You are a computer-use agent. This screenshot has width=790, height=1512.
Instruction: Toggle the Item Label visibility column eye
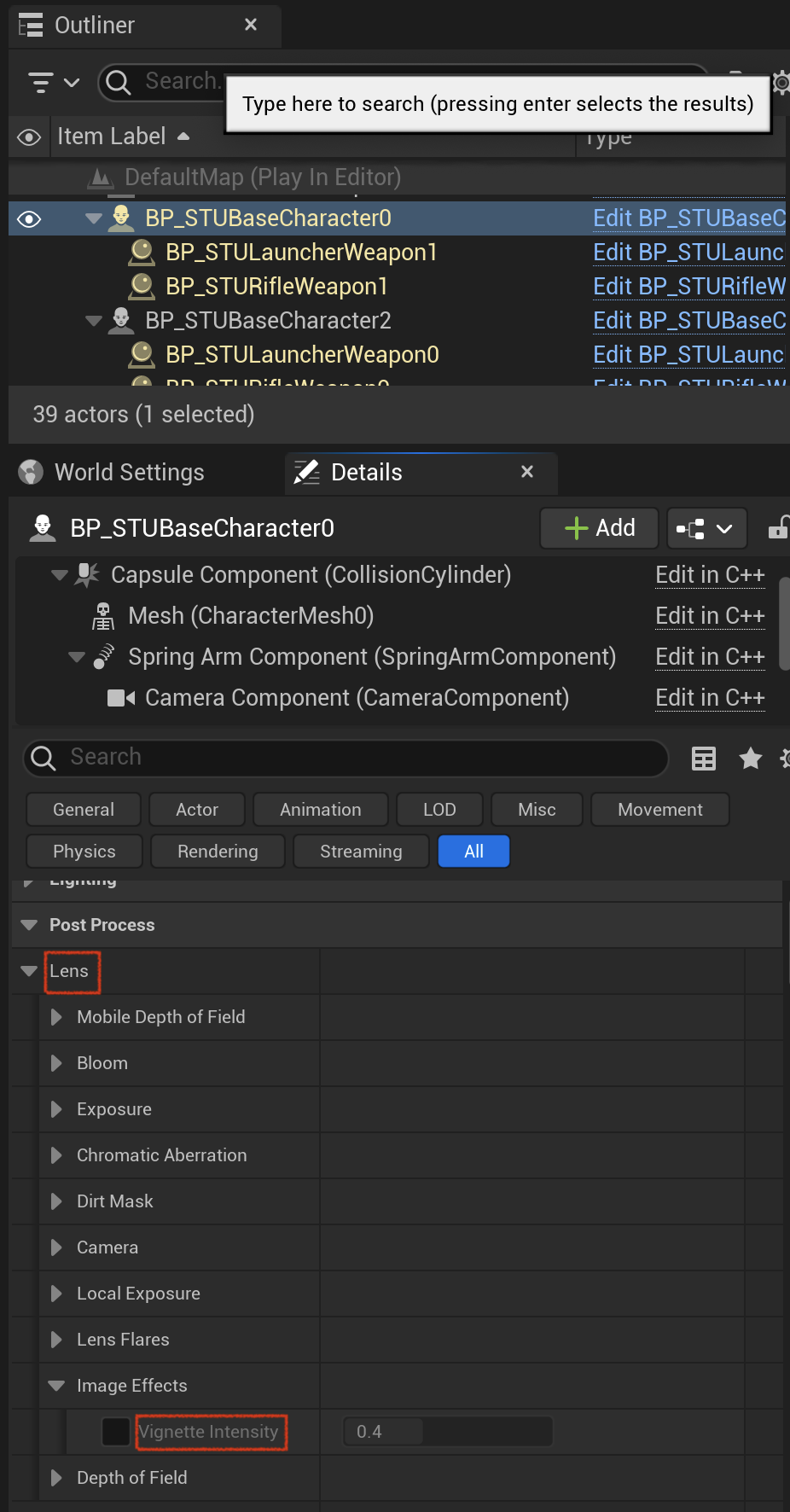coord(29,137)
